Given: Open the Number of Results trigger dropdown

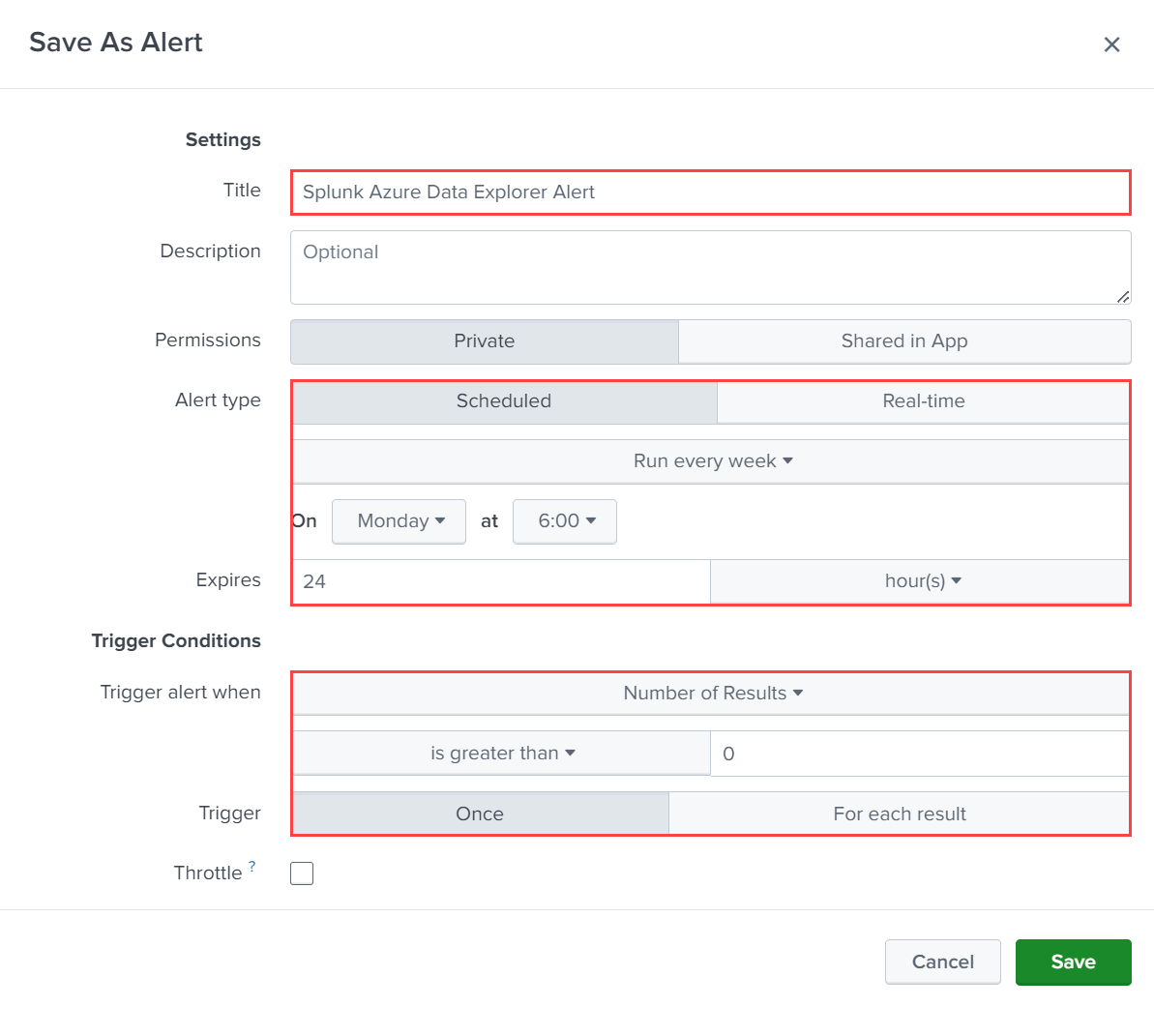Looking at the screenshot, I should pos(713,693).
